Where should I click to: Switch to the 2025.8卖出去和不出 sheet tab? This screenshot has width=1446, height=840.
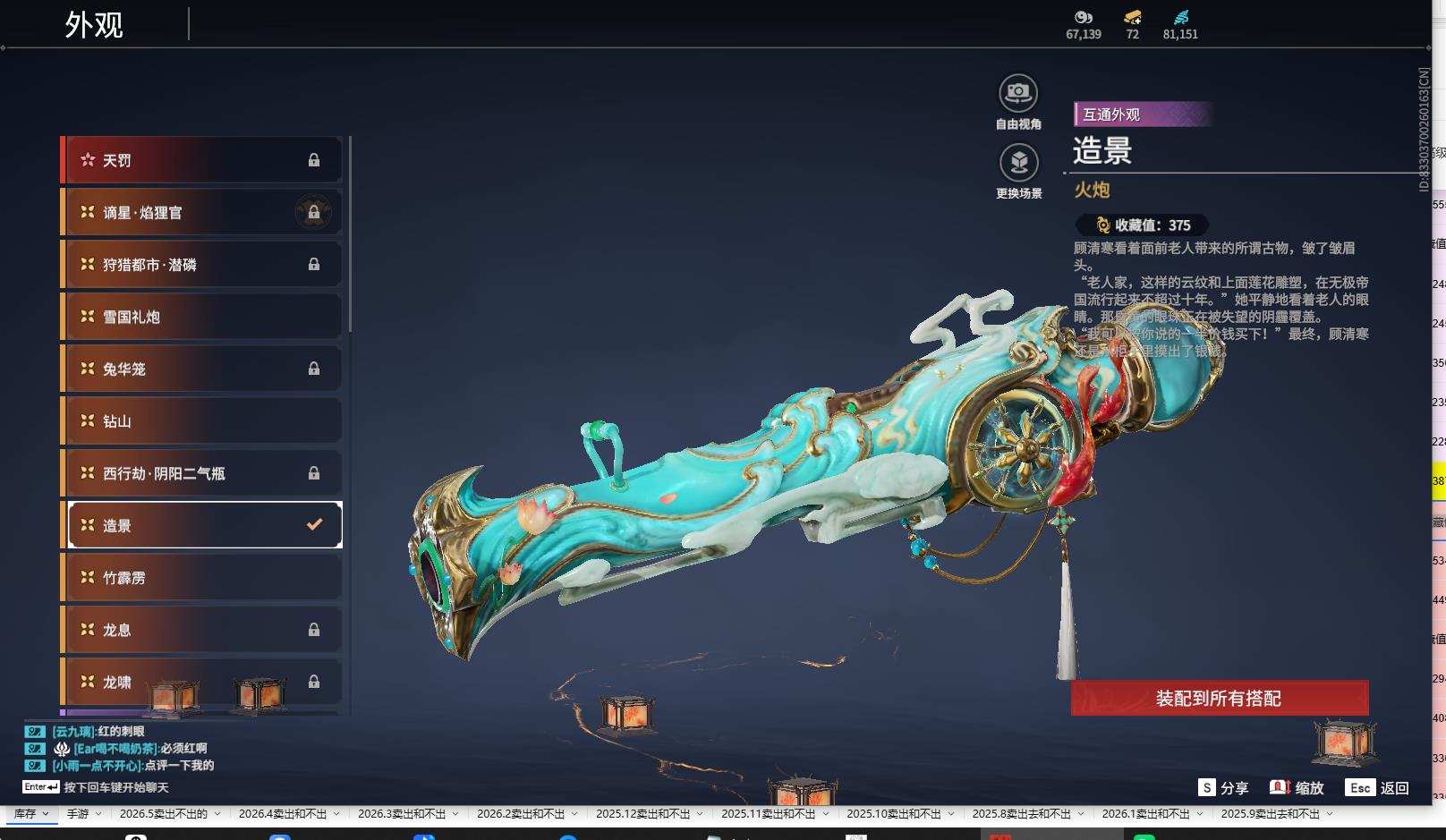pos(1021,814)
